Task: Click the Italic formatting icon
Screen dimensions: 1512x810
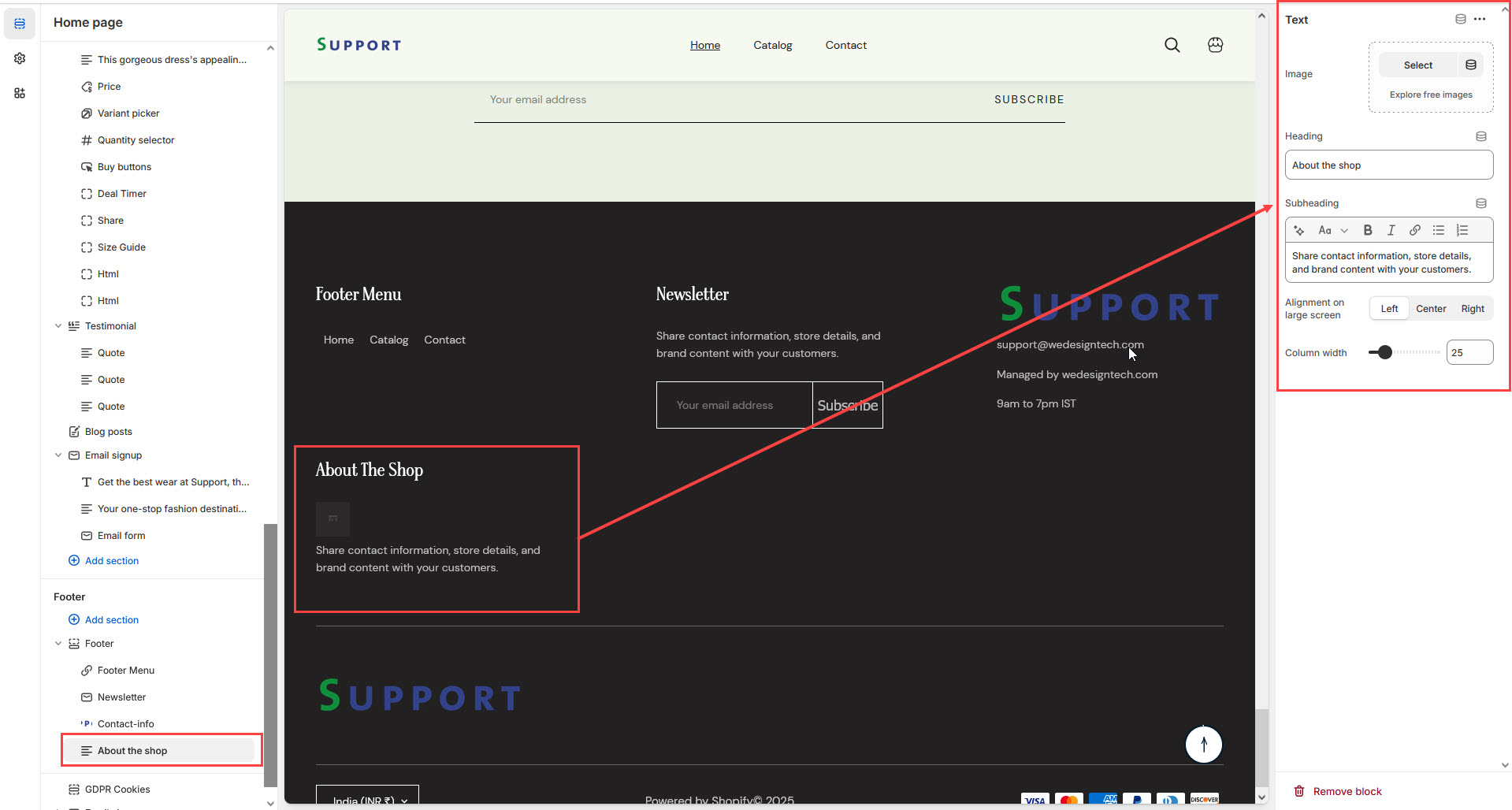Action: pos(1391,230)
